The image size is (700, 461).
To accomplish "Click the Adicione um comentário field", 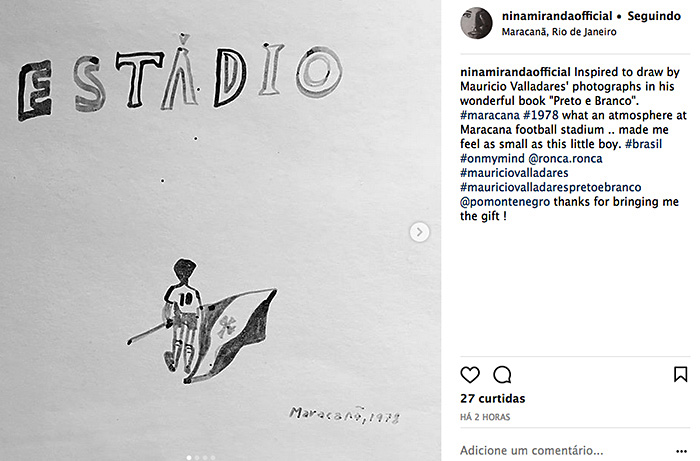I will click(531, 451).
